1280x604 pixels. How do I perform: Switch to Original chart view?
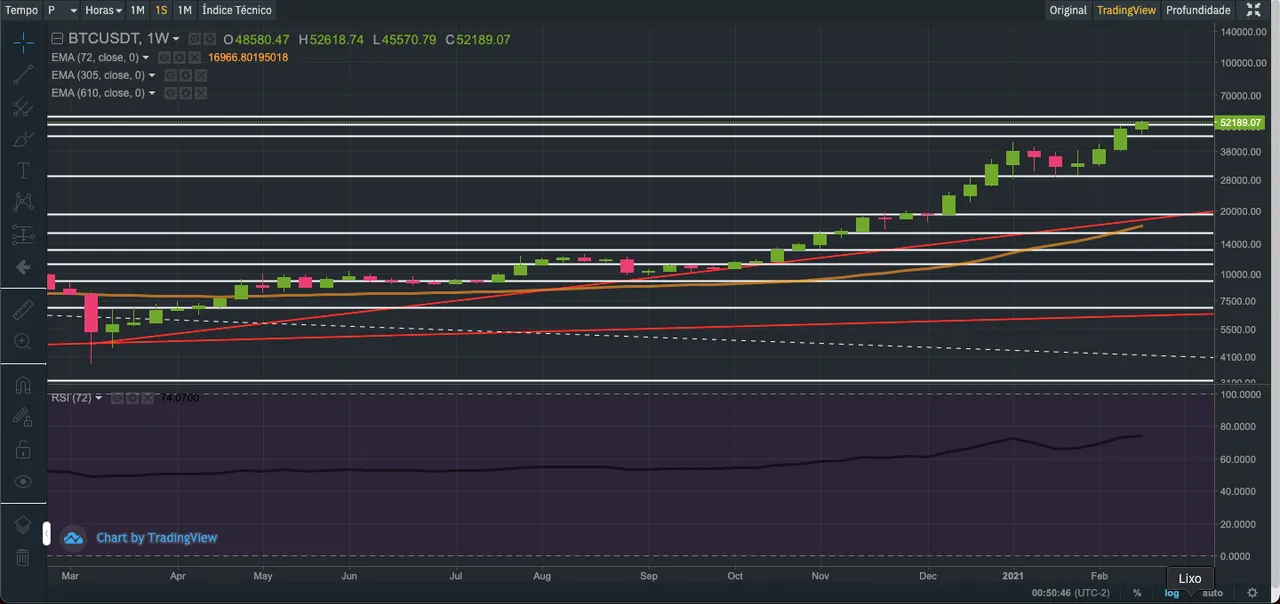[x=1068, y=10]
